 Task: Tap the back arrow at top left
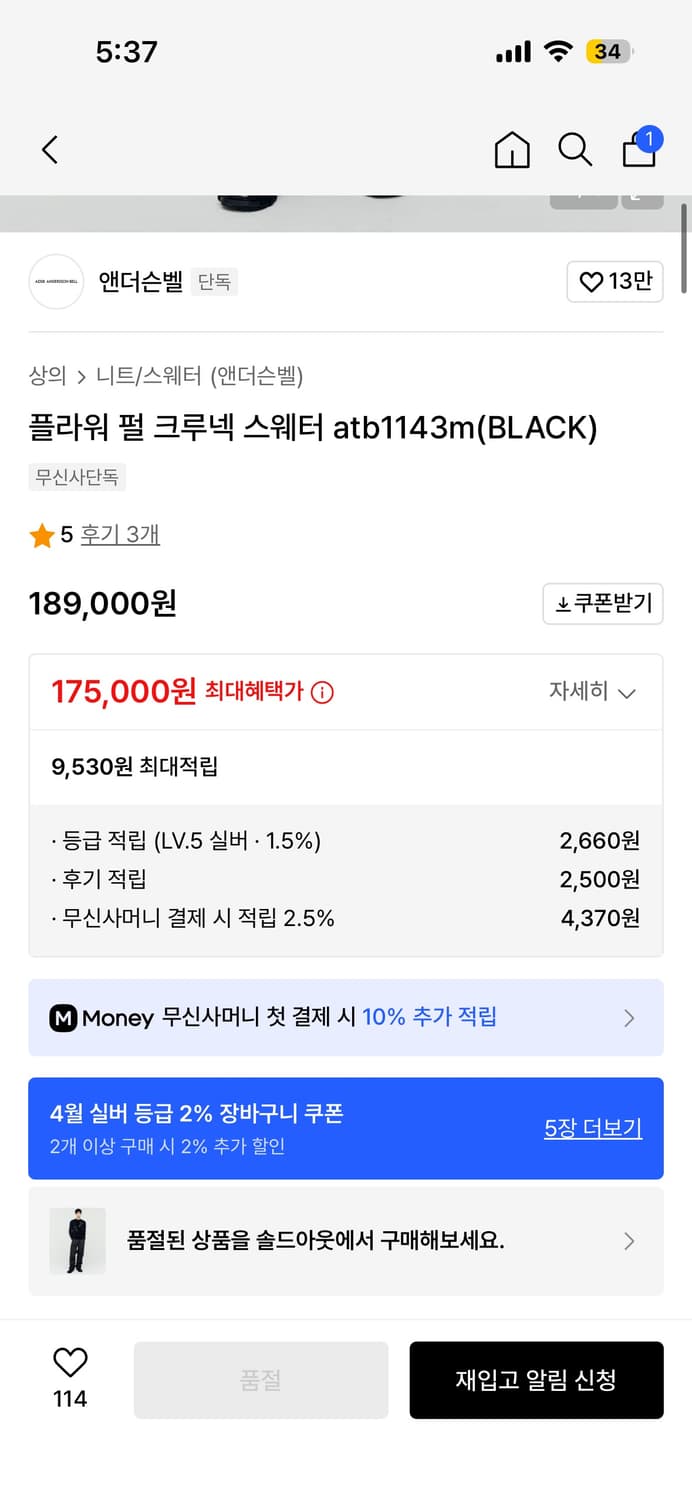[48, 148]
